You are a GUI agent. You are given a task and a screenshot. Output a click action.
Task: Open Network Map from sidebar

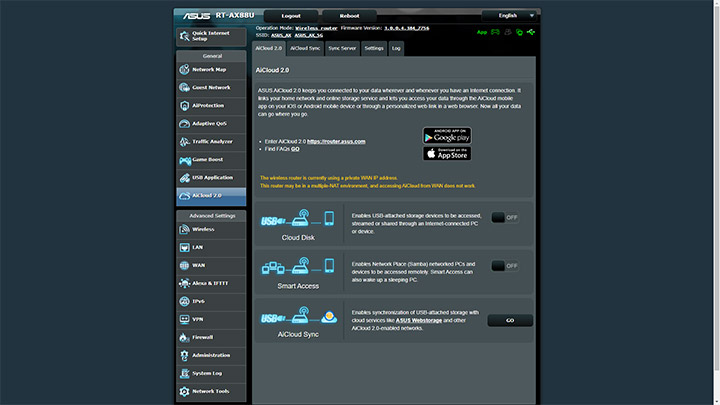click(x=211, y=70)
